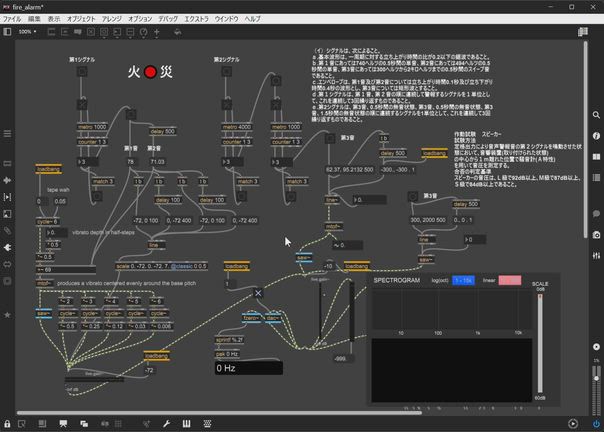This screenshot has height=432, width=604.
Task: Open the star favorites icon in left sidebar
Action: pyautogui.click(x=7, y=315)
